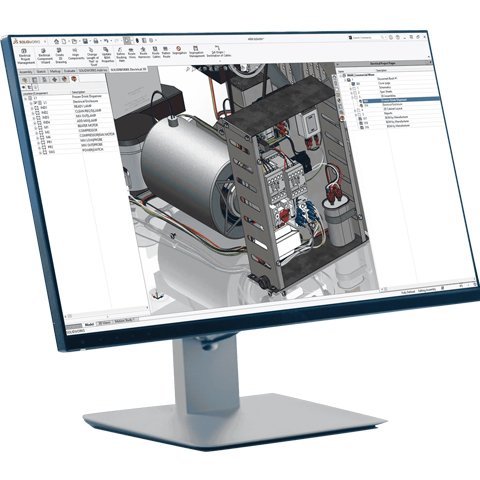Toggle the CLEAN REQ'D LAMP component checkbox
The width and height of the screenshot is (480, 480).
(x=38, y=113)
